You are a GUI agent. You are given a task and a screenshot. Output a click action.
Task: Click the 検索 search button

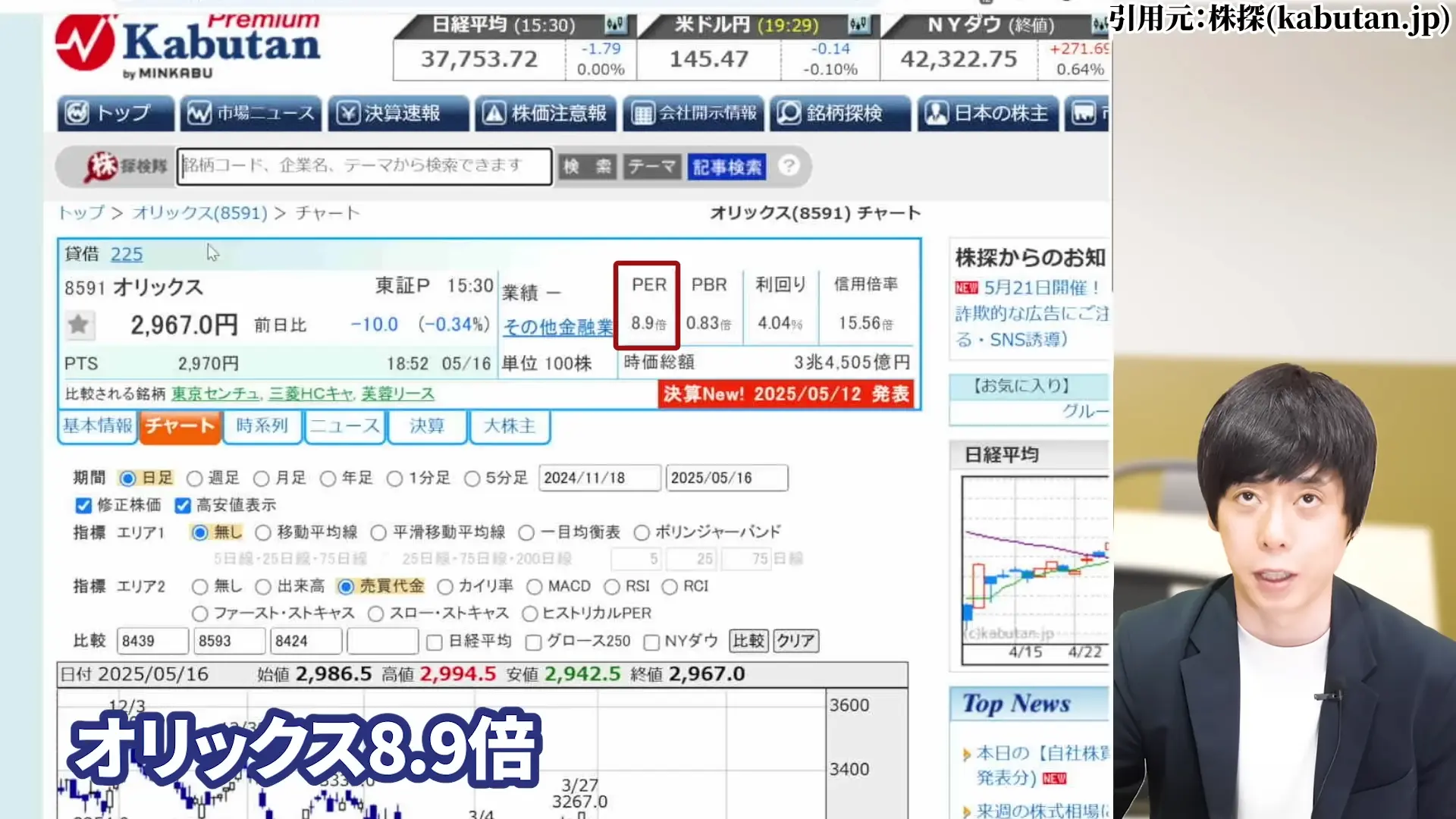587,167
